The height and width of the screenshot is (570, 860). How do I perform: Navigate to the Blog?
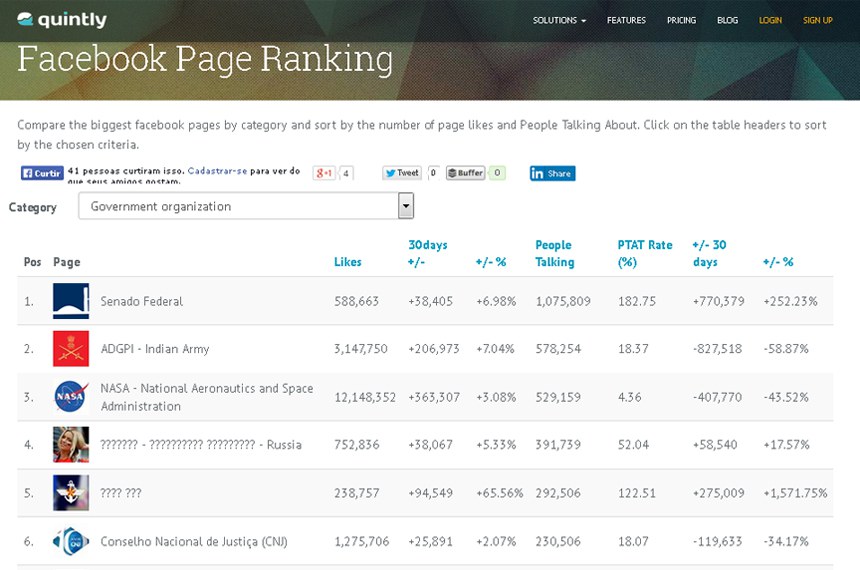point(727,20)
